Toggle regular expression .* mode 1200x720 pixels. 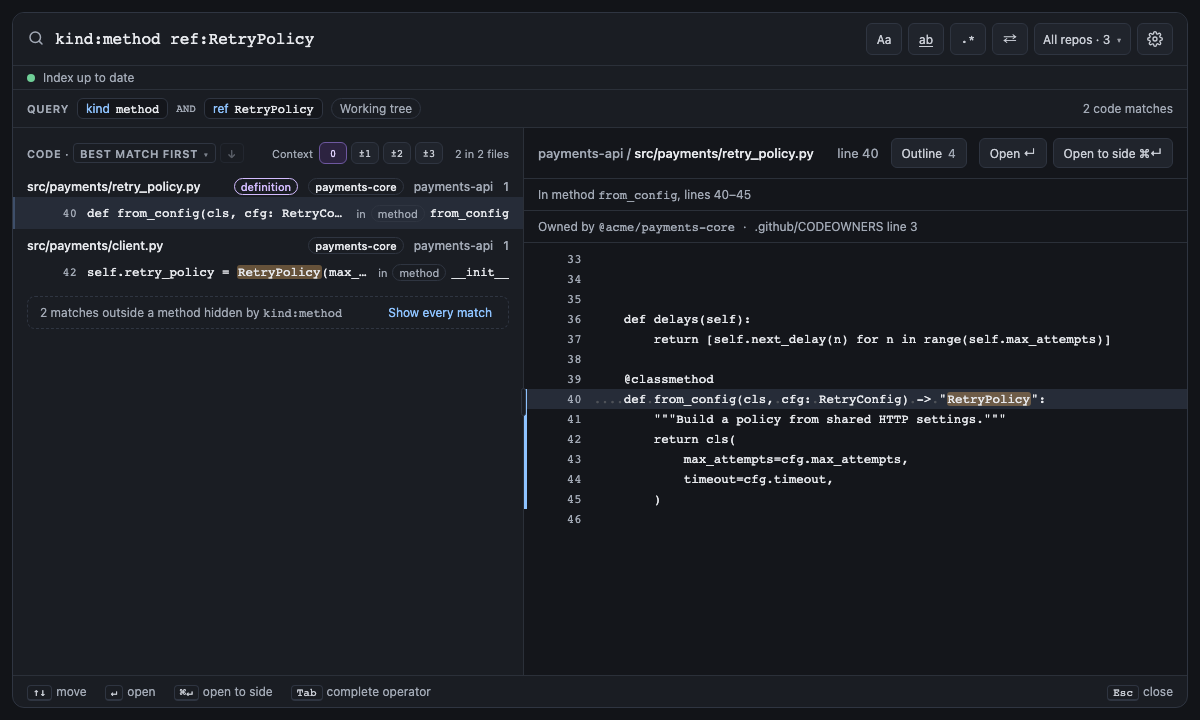968,39
